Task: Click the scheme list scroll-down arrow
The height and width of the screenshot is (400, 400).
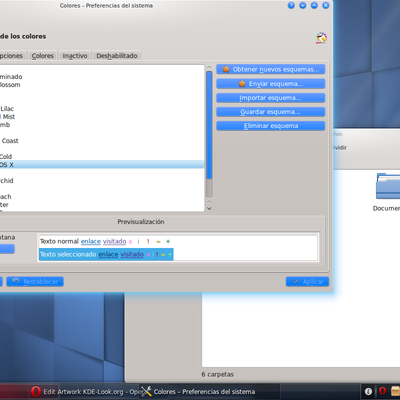Action: (209, 209)
